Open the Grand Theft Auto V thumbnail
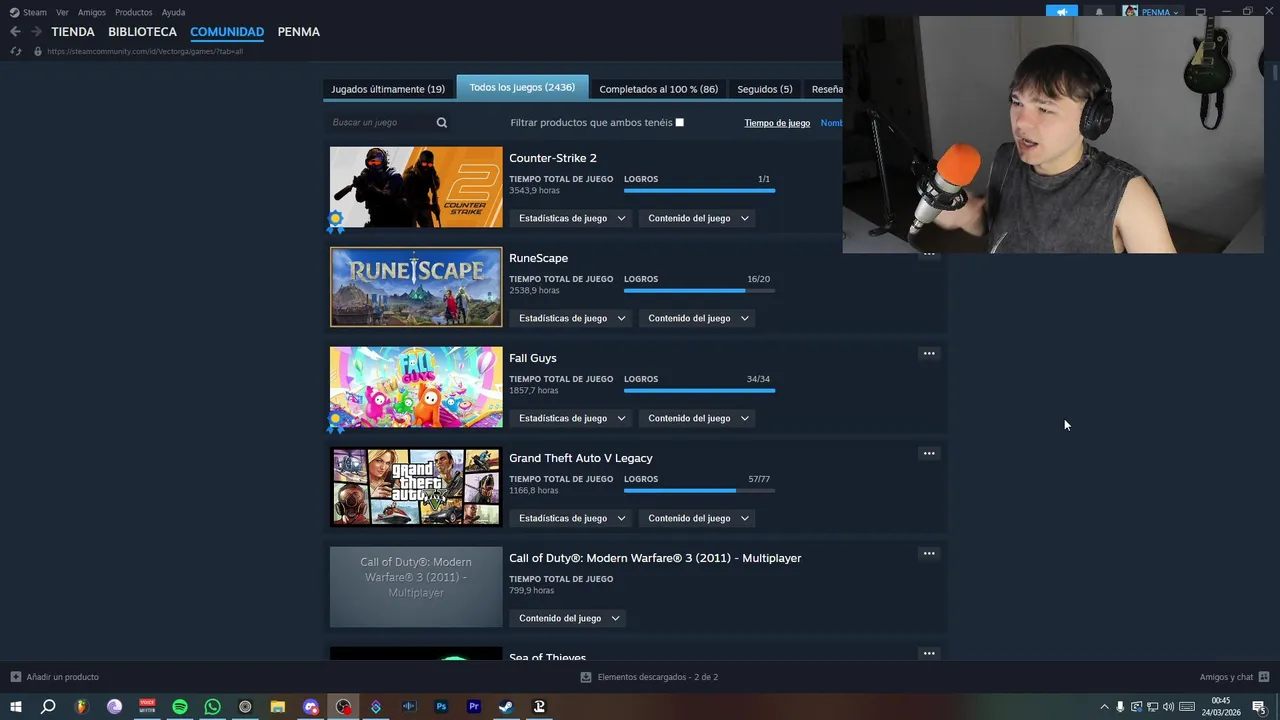The width and height of the screenshot is (1280, 720). [x=416, y=487]
